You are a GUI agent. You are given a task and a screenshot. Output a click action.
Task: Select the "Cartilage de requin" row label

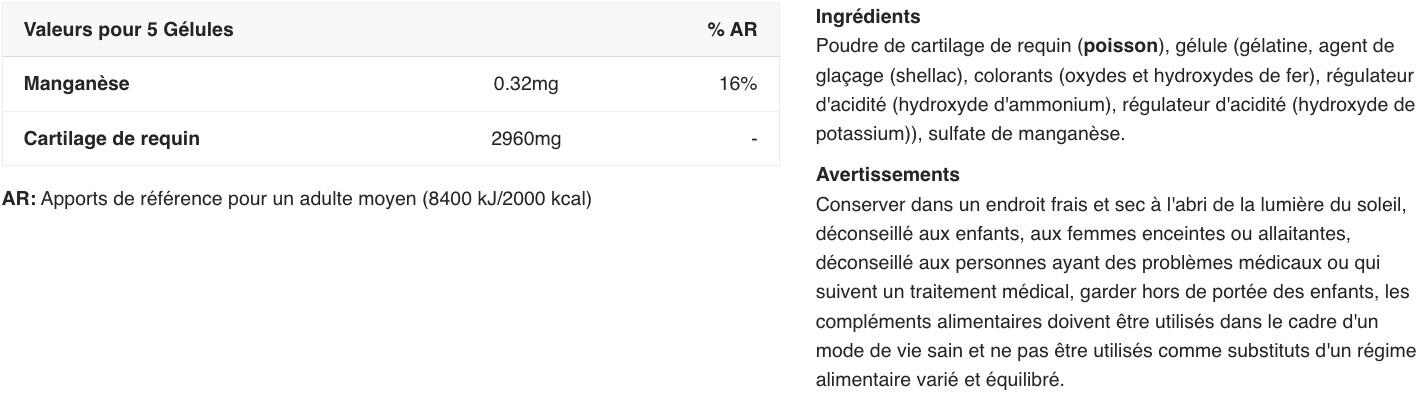(x=111, y=138)
